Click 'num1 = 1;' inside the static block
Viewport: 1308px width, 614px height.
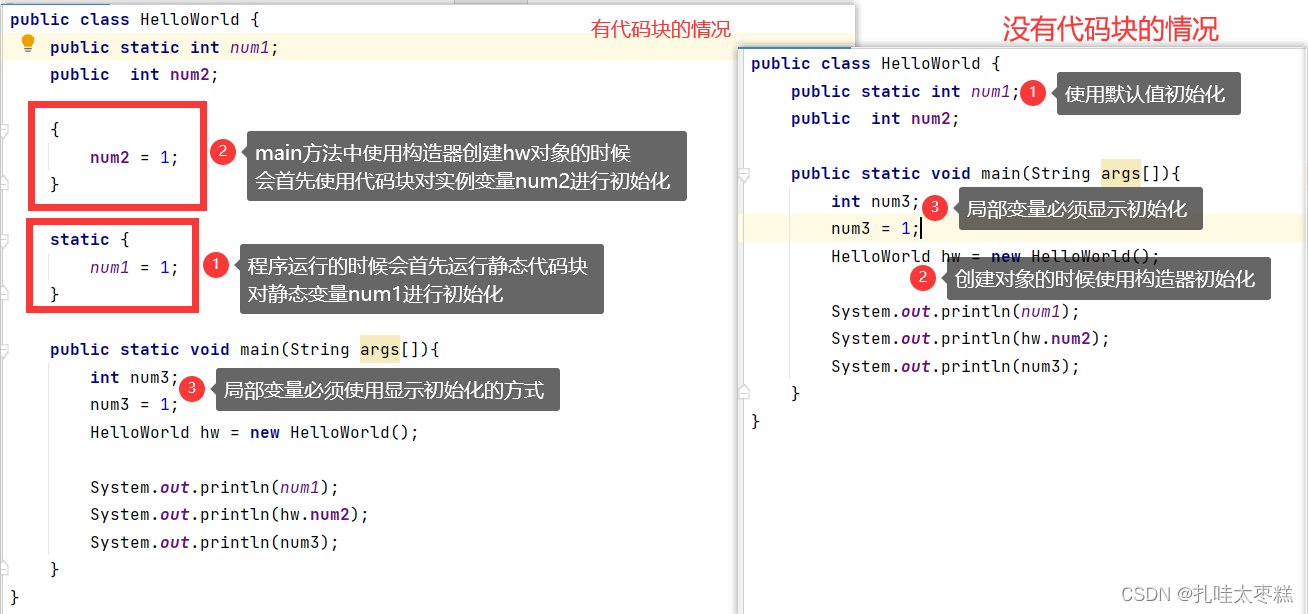(134, 268)
